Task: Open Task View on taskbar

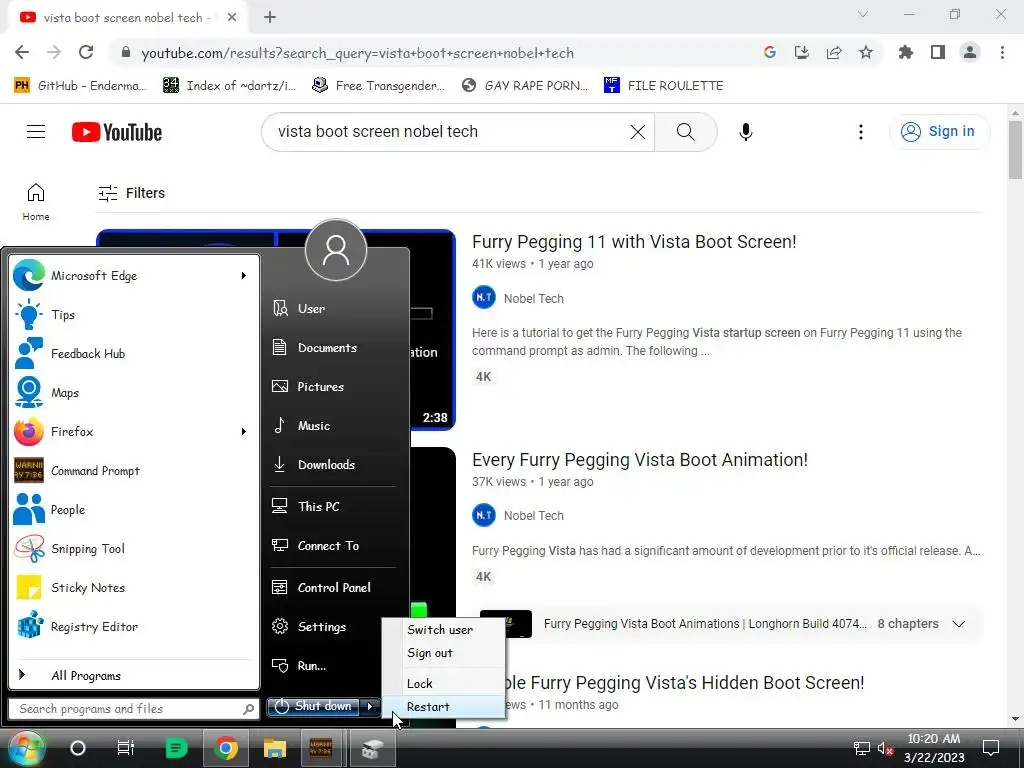Action: click(125, 748)
